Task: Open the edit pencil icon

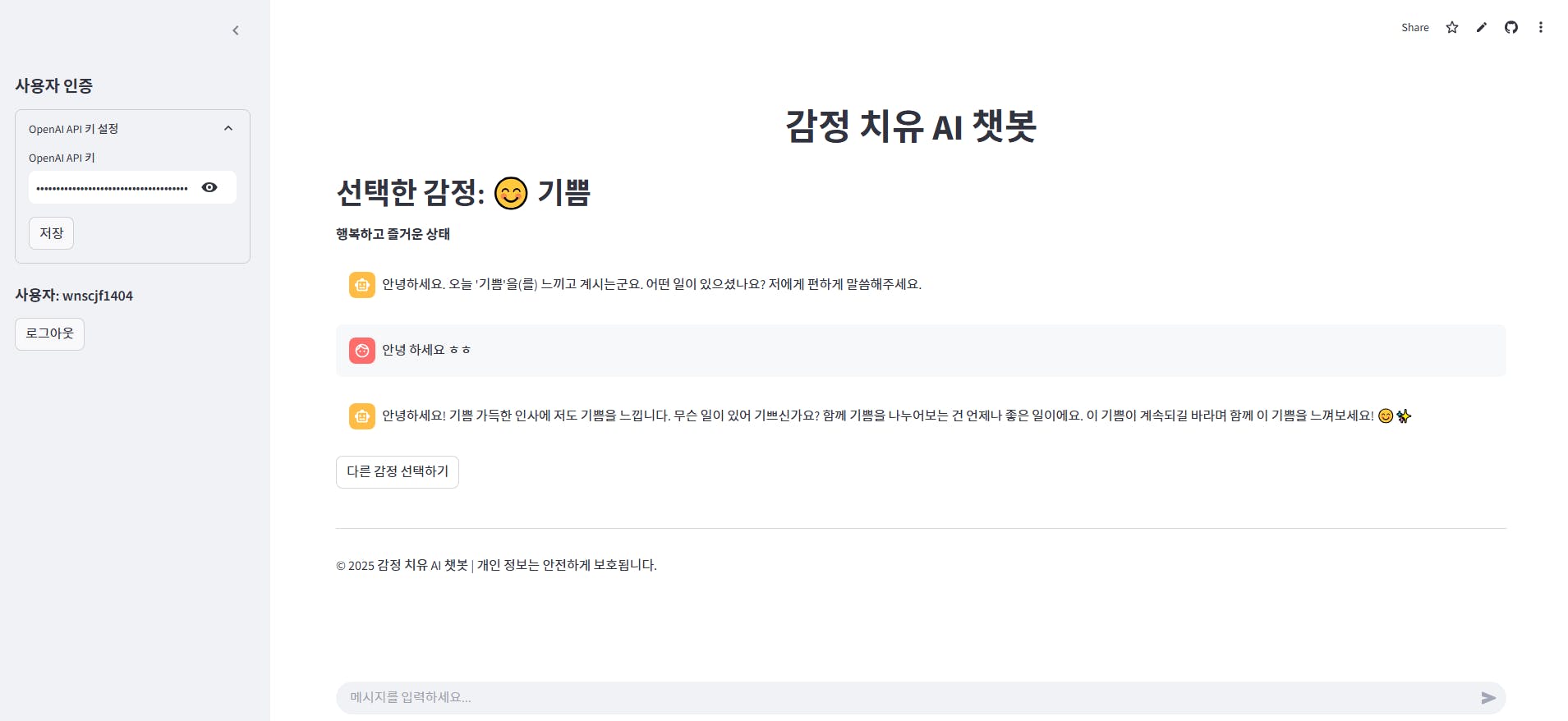Action: 1482,27
